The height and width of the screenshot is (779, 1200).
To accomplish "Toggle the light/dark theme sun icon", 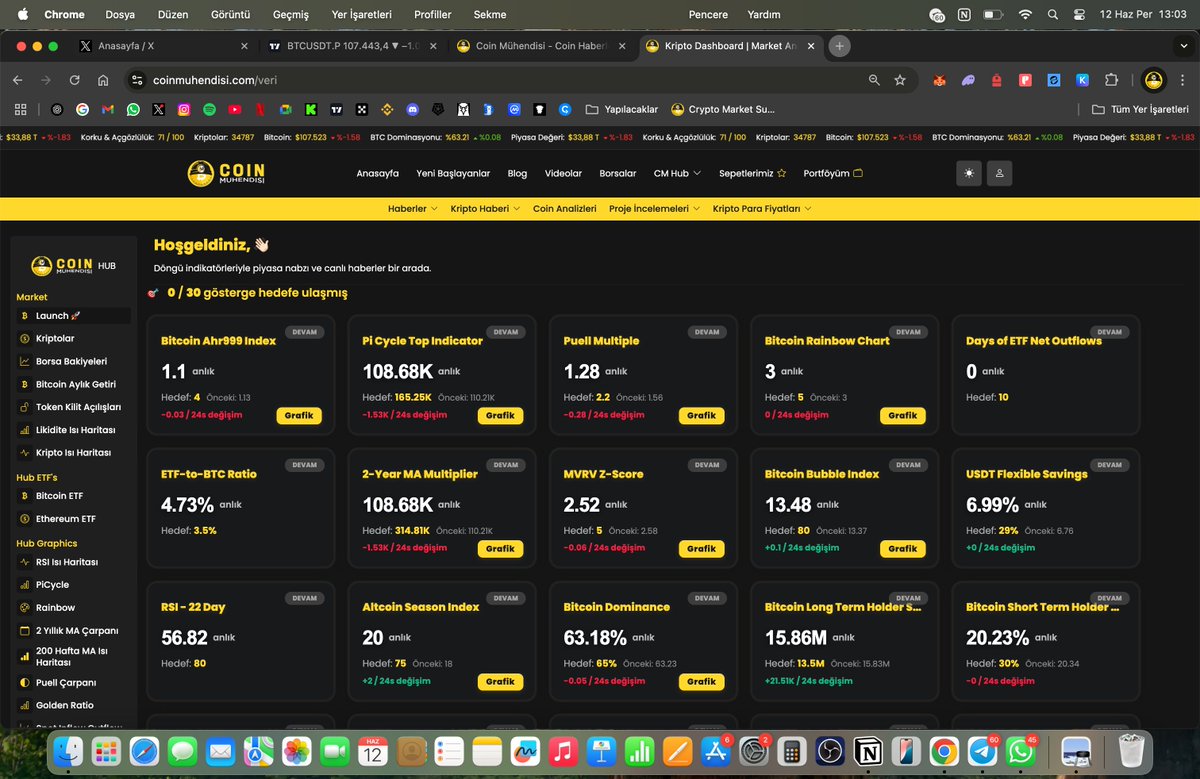I will [x=968, y=173].
